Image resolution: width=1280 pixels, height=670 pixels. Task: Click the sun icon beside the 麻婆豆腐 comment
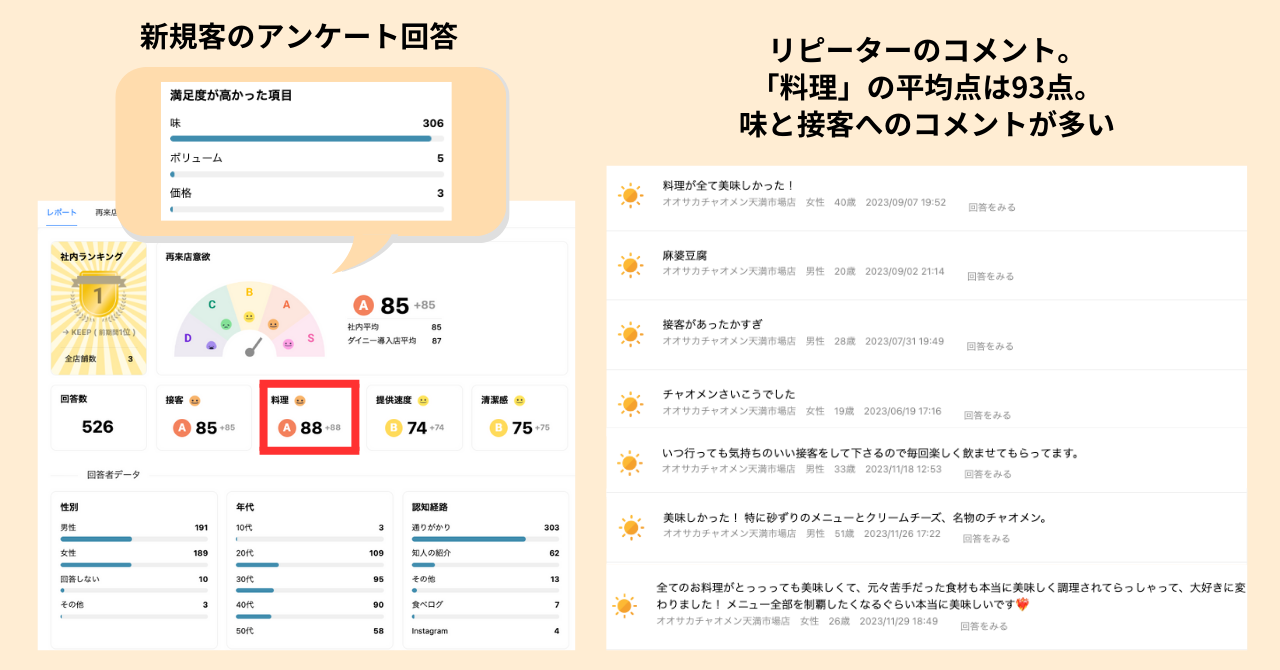click(630, 265)
